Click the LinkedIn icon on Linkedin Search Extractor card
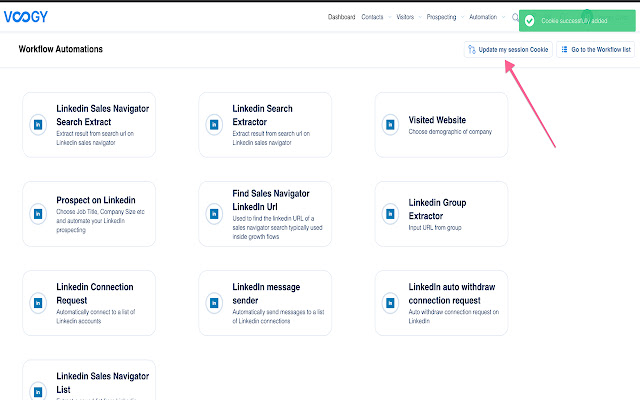 pos(214,124)
